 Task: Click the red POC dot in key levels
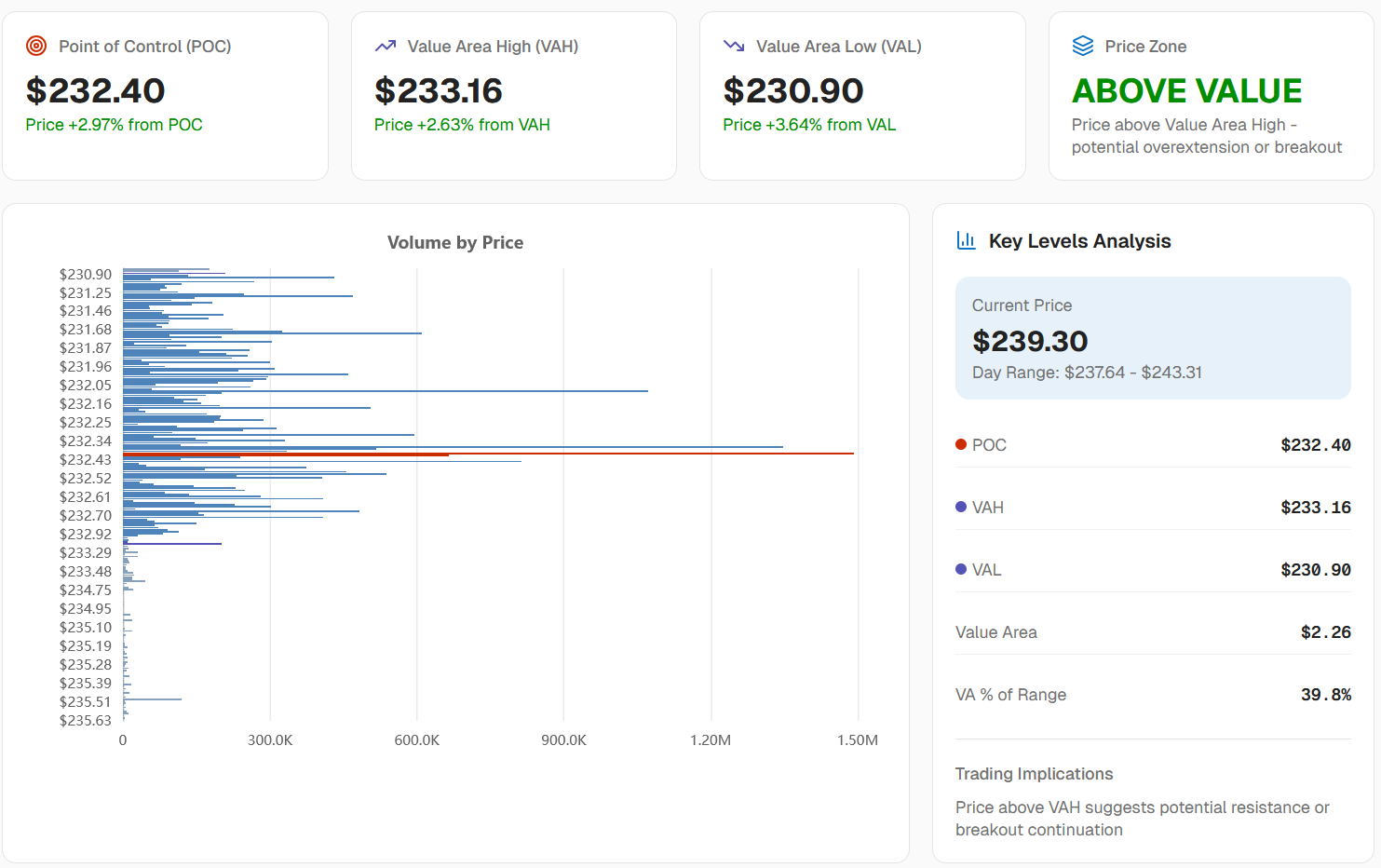[x=961, y=444]
